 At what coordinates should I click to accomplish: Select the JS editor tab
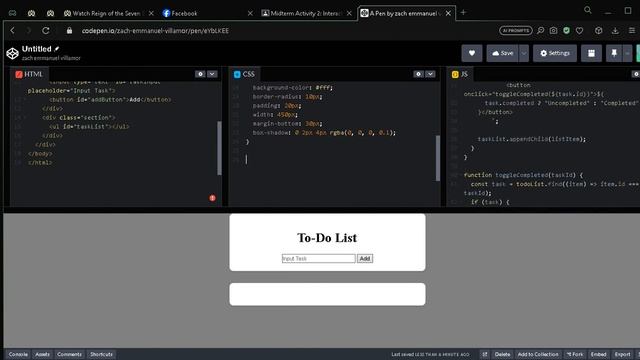(x=460, y=74)
